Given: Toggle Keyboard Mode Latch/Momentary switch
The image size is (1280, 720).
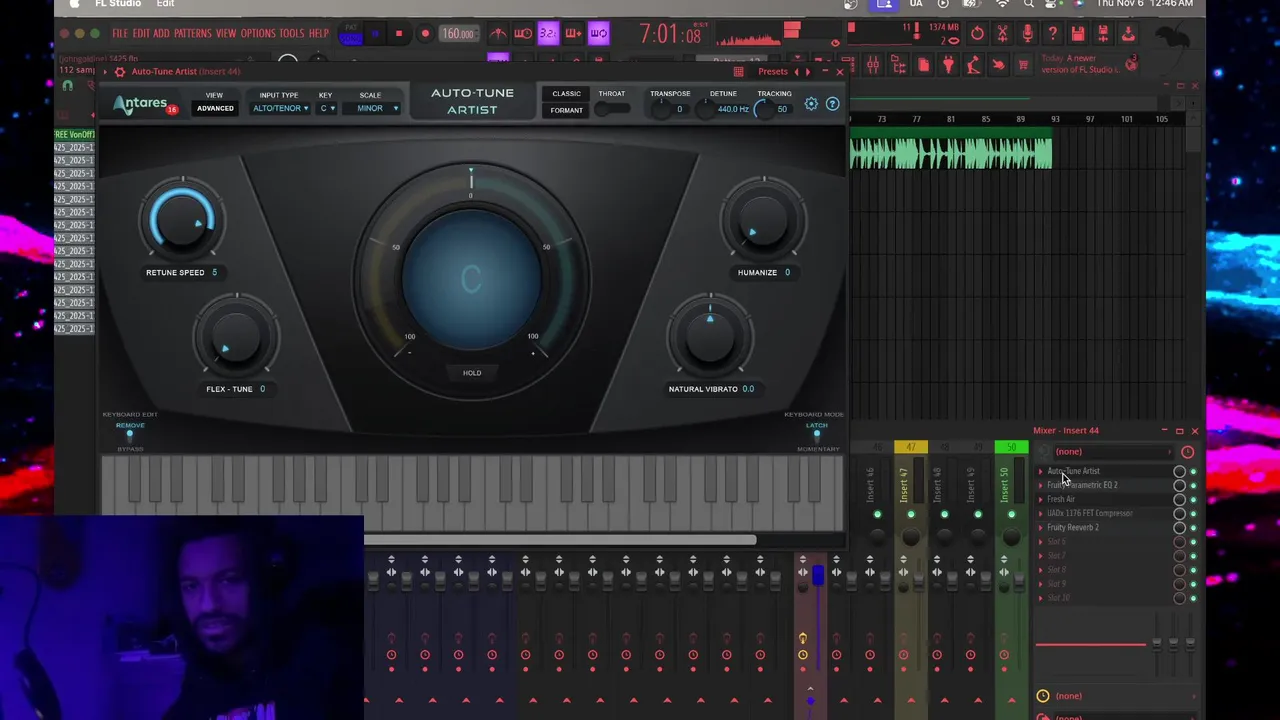Looking at the screenshot, I should (x=817, y=437).
